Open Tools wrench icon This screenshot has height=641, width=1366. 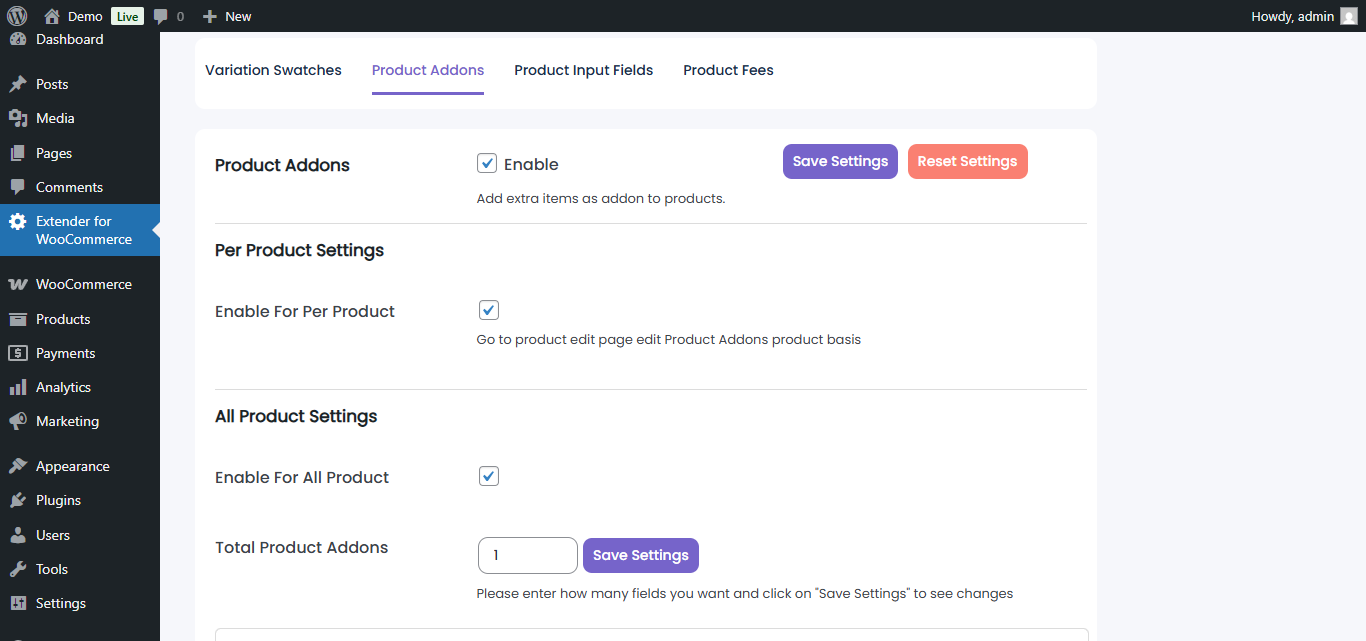pyautogui.click(x=18, y=569)
